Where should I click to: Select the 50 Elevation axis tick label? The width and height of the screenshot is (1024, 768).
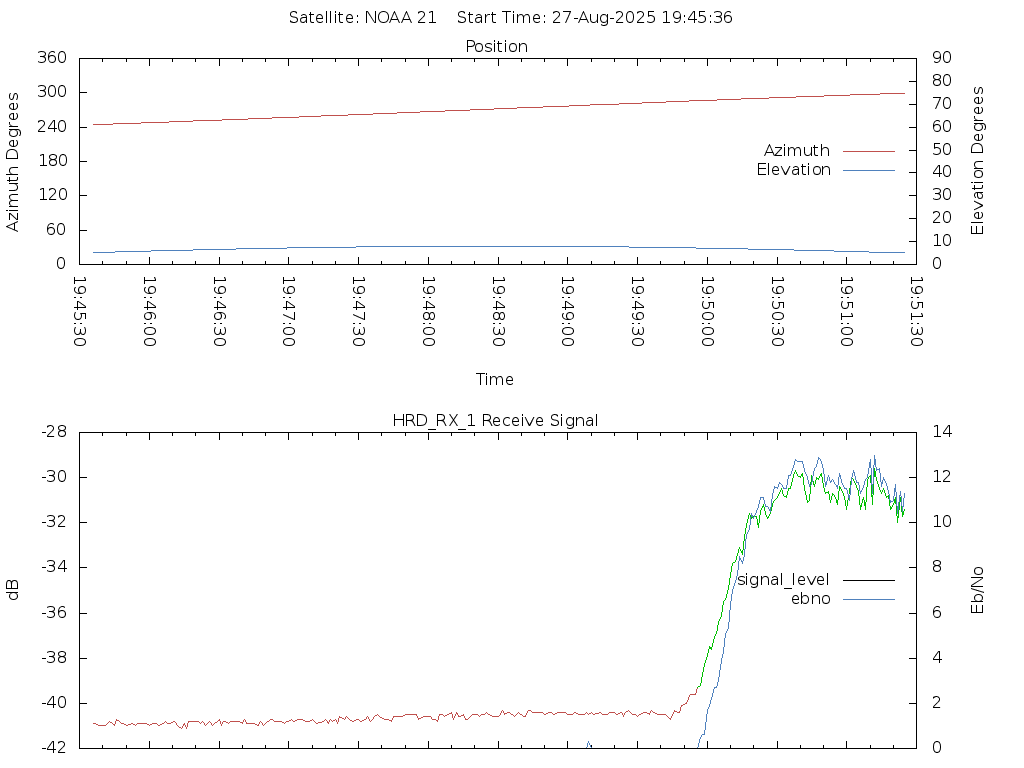coord(942,149)
